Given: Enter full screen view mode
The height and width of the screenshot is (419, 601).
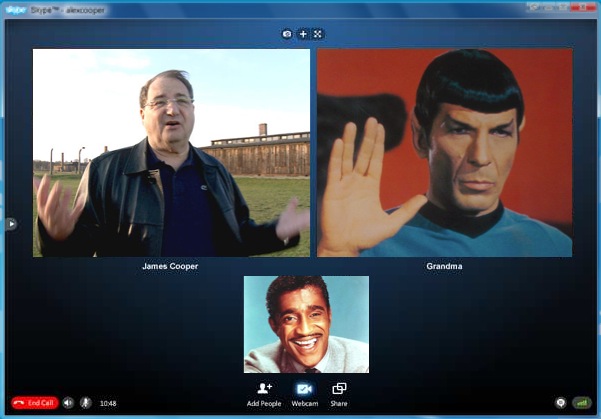Looking at the screenshot, I should (x=318, y=34).
